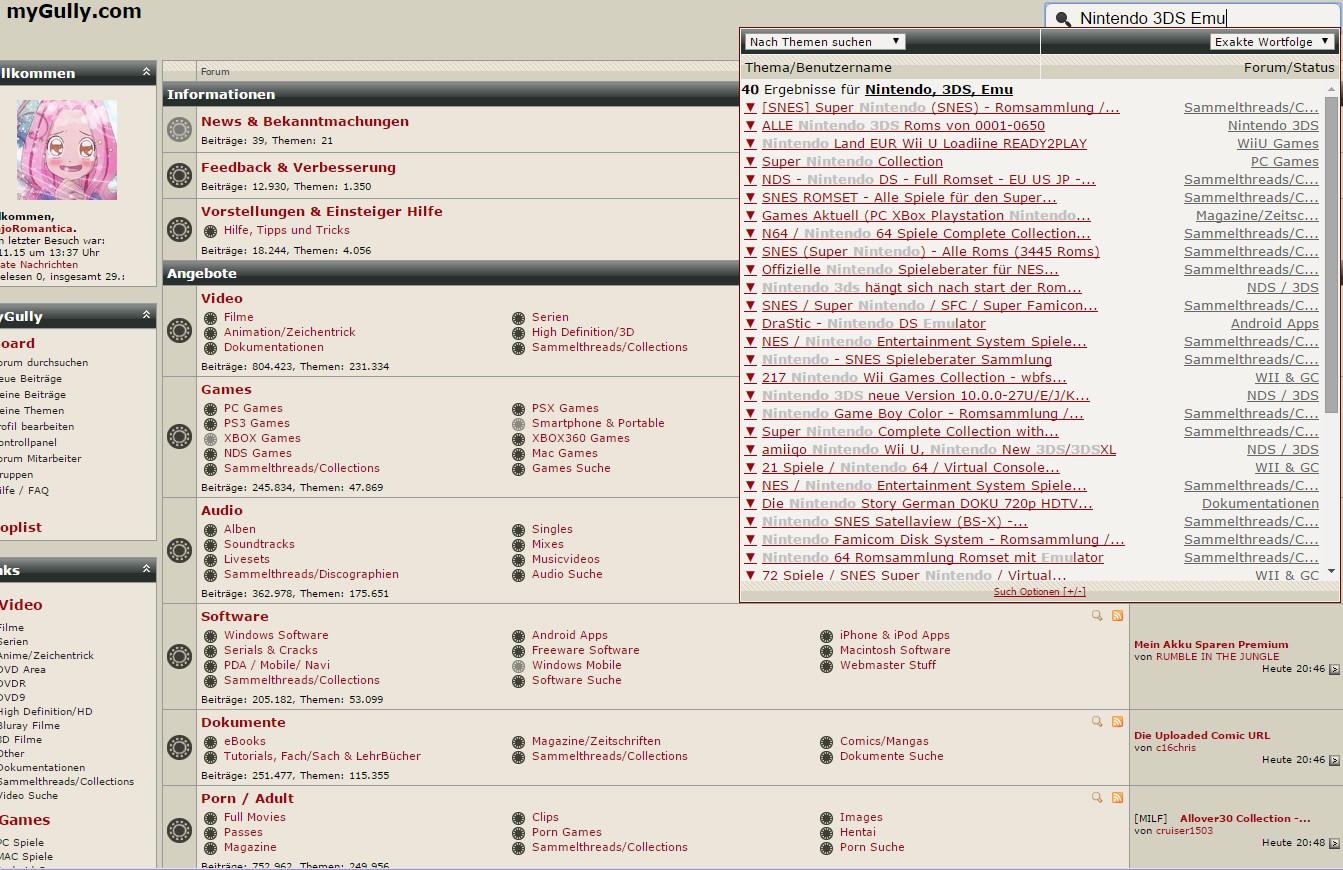The image size is (1343, 870).
Task: Click the red triangle beside Nintendo 3DS neue Version 10.0.0
Action: click(751, 396)
